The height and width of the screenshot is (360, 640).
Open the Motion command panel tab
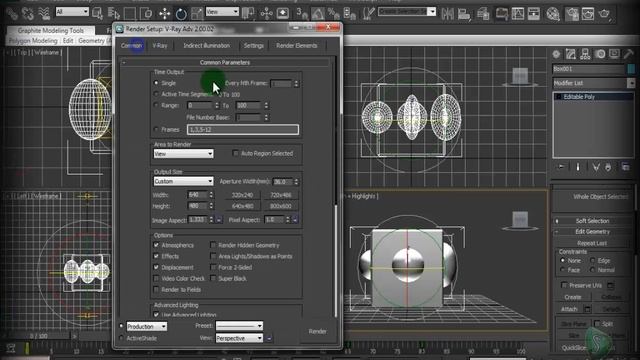tap(600, 54)
